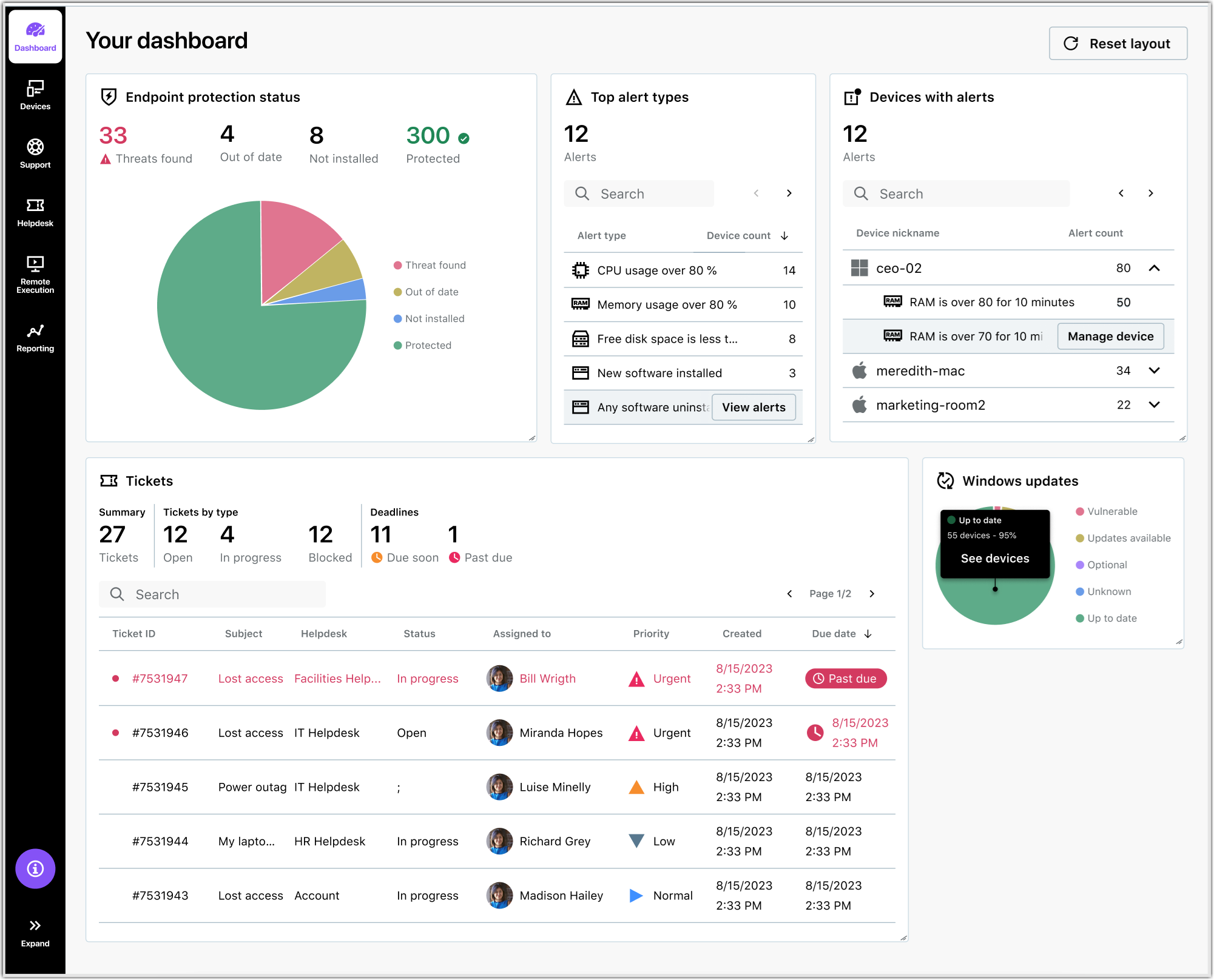Open Remote Execution in sidebar
This screenshot has height=980, width=1214.
[35, 275]
